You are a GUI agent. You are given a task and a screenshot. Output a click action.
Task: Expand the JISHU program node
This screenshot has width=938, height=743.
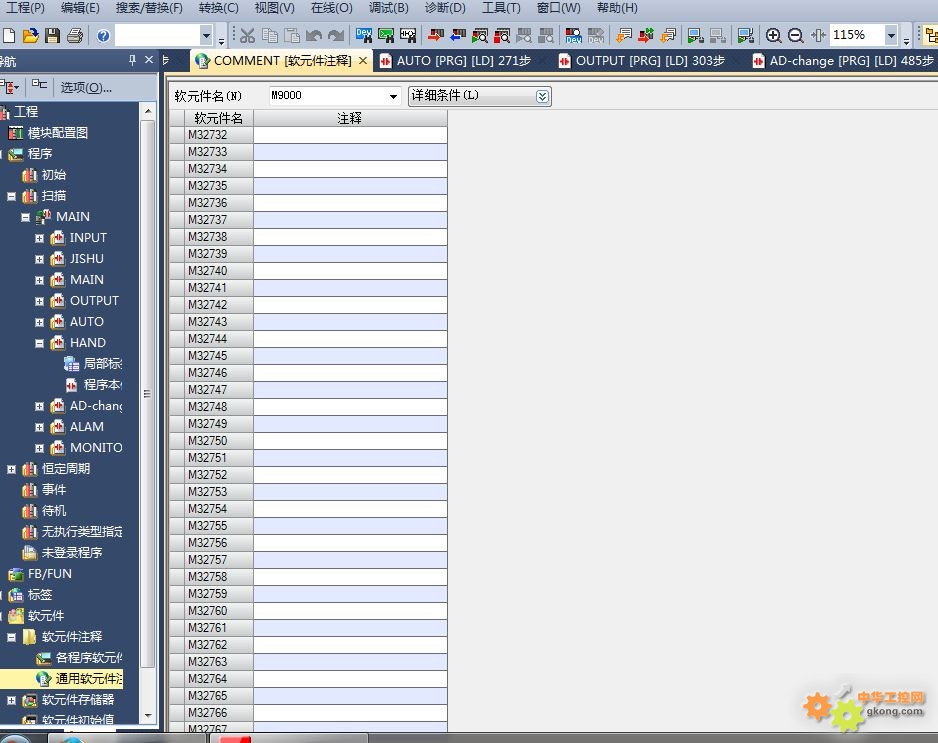coord(39,259)
